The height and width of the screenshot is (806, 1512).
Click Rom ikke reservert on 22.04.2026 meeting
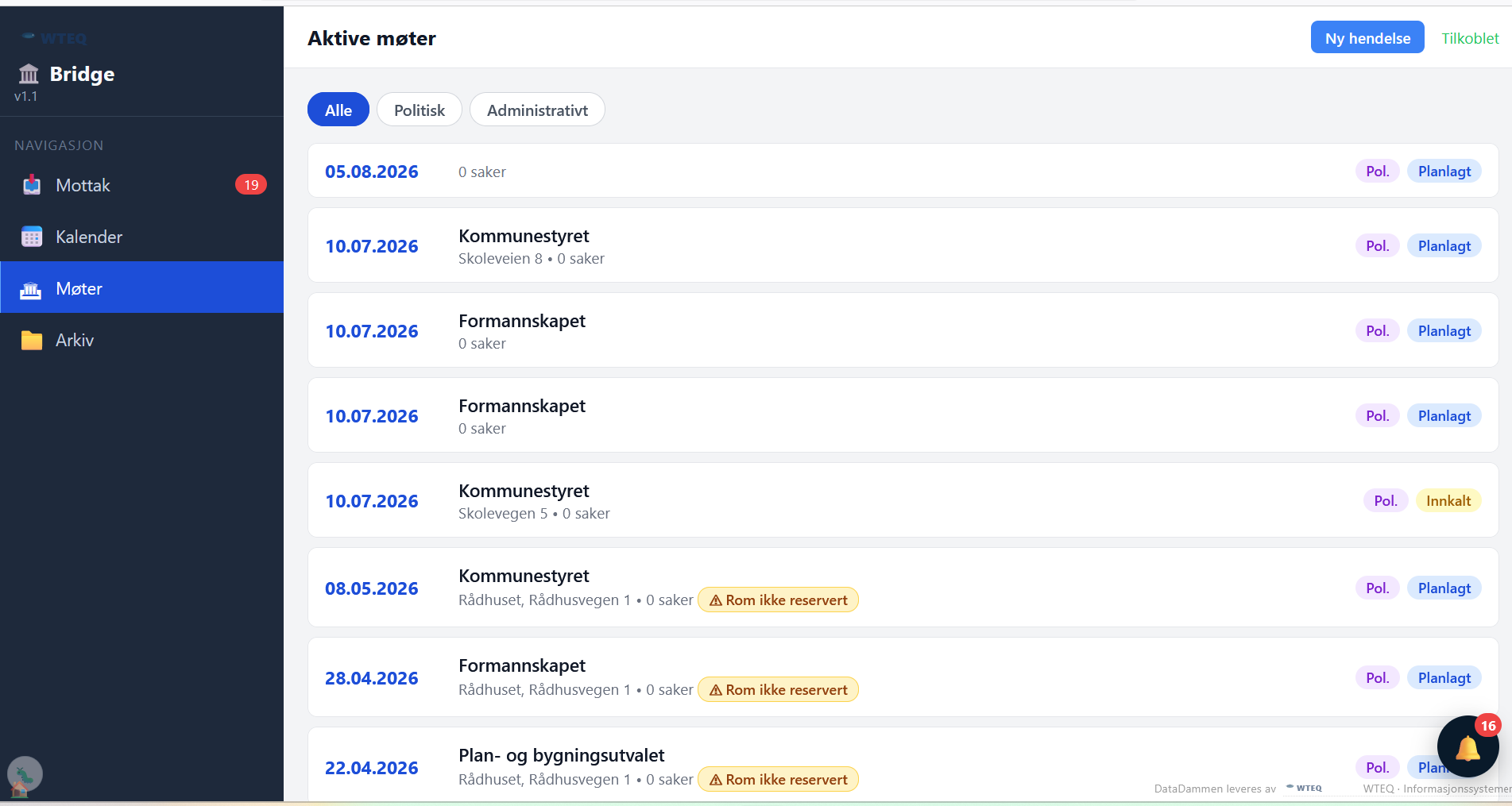[778, 780]
